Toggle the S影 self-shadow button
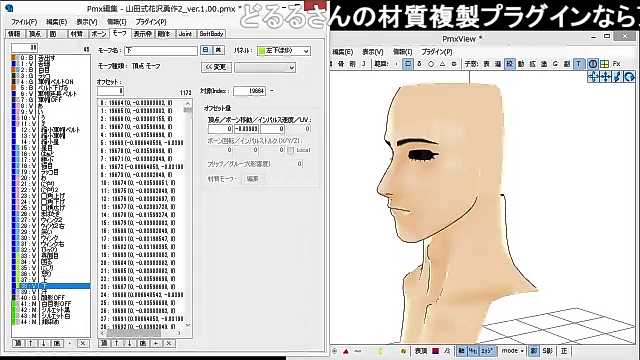 [x=548, y=351]
